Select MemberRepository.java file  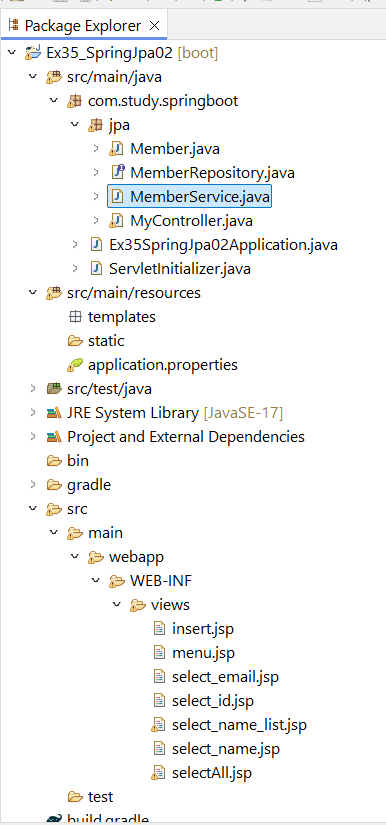point(212,173)
